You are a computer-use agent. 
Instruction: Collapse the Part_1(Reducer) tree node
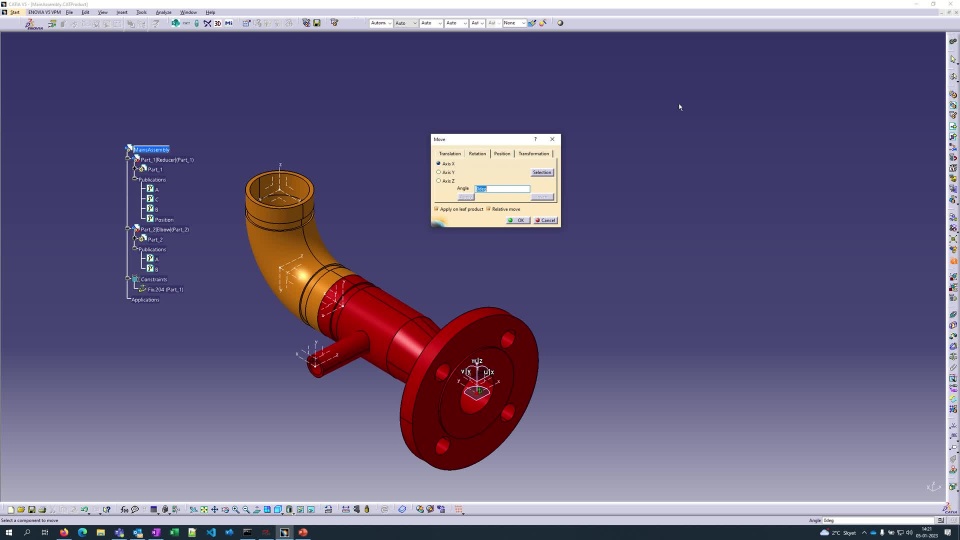click(128, 158)
